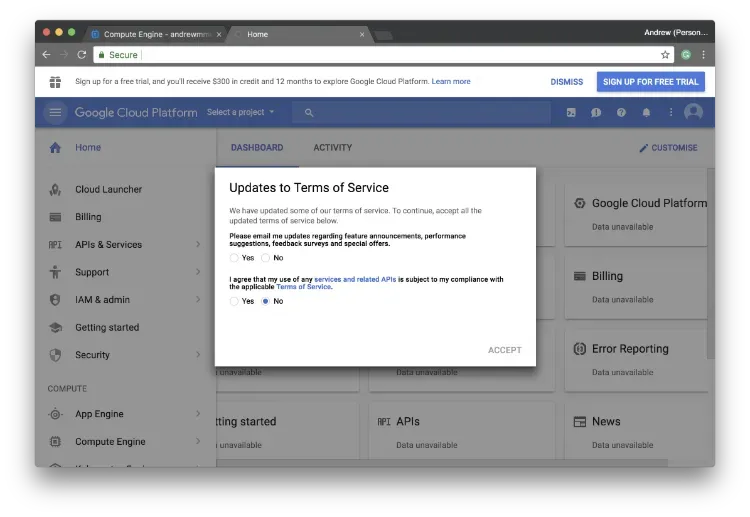Open the hamburger navigation menu
Screen dimensions: 750x517
(x=55, y=113)
